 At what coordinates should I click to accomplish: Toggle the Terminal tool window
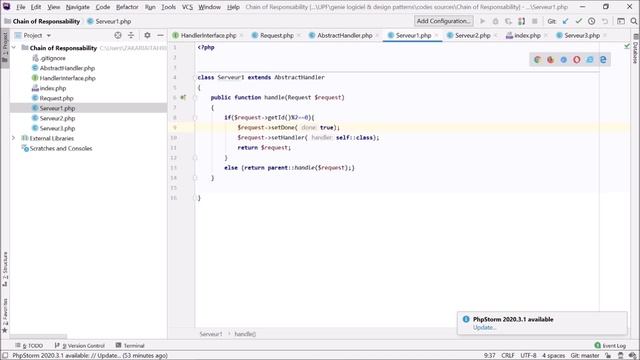pyautogui.click(x=130, y=346)
